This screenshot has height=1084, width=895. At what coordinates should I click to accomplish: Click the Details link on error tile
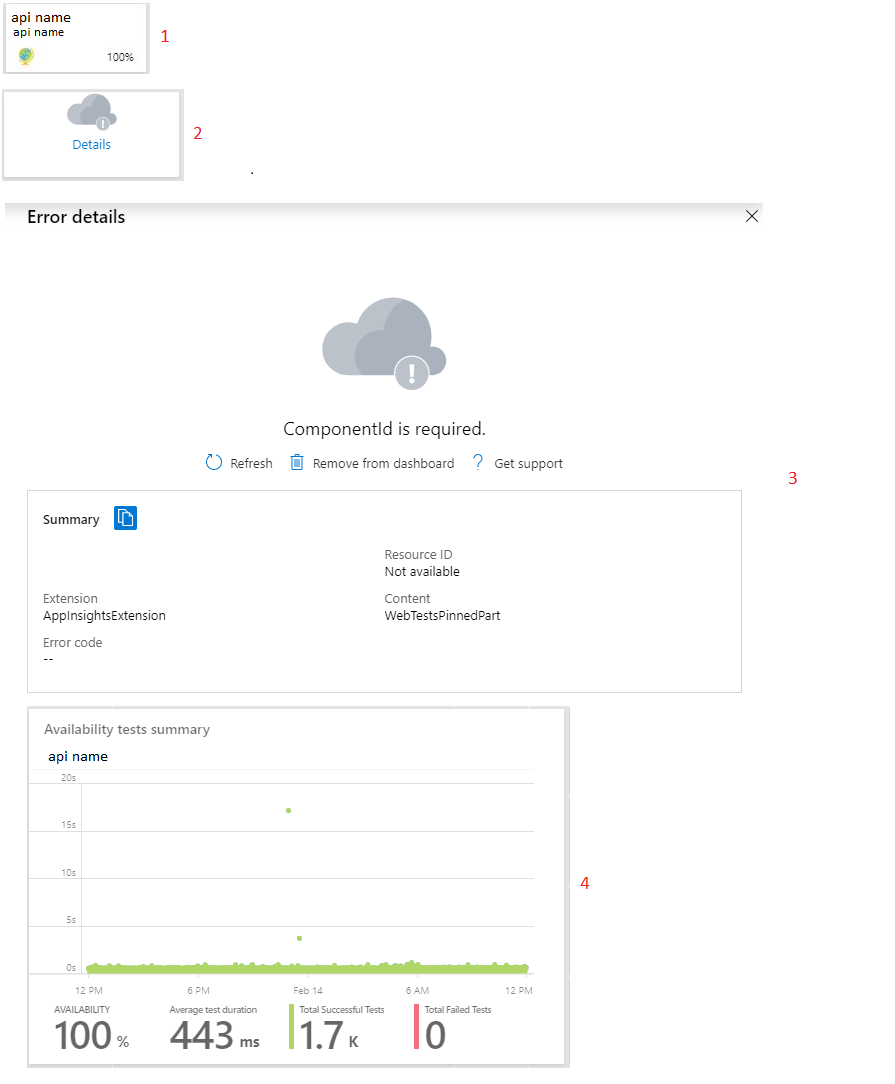[91, 144]
